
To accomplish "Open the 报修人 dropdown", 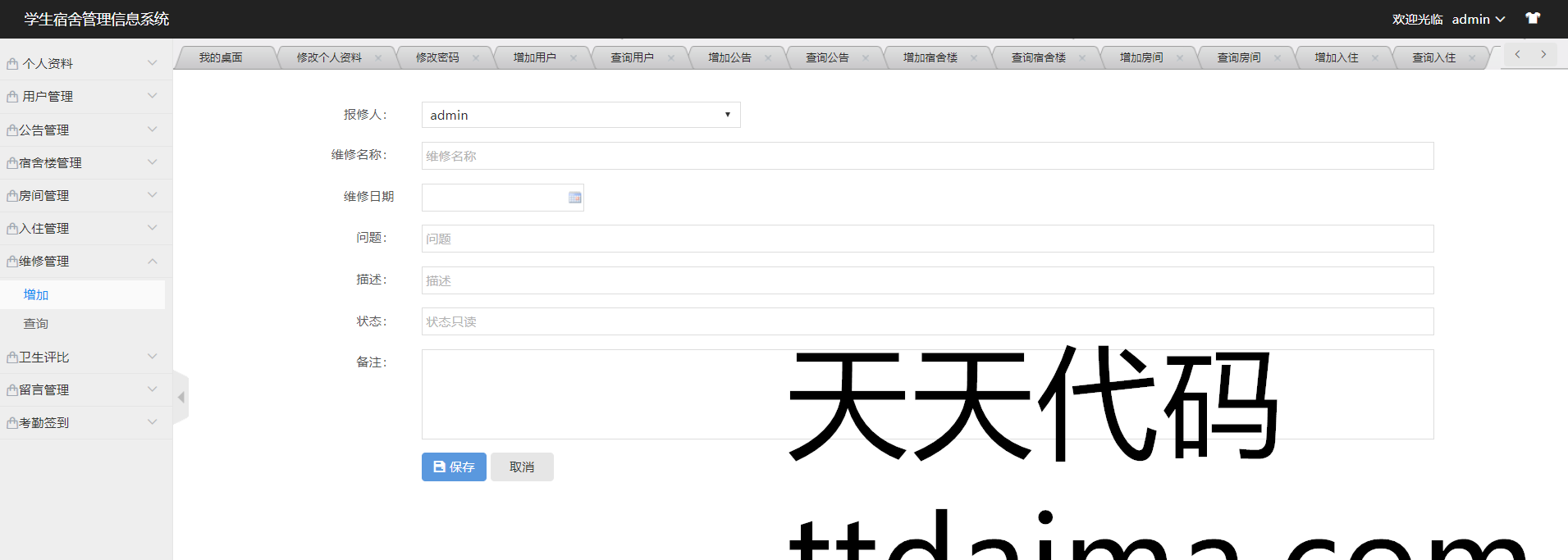I will pyautogui.click(x=580, y=115).
